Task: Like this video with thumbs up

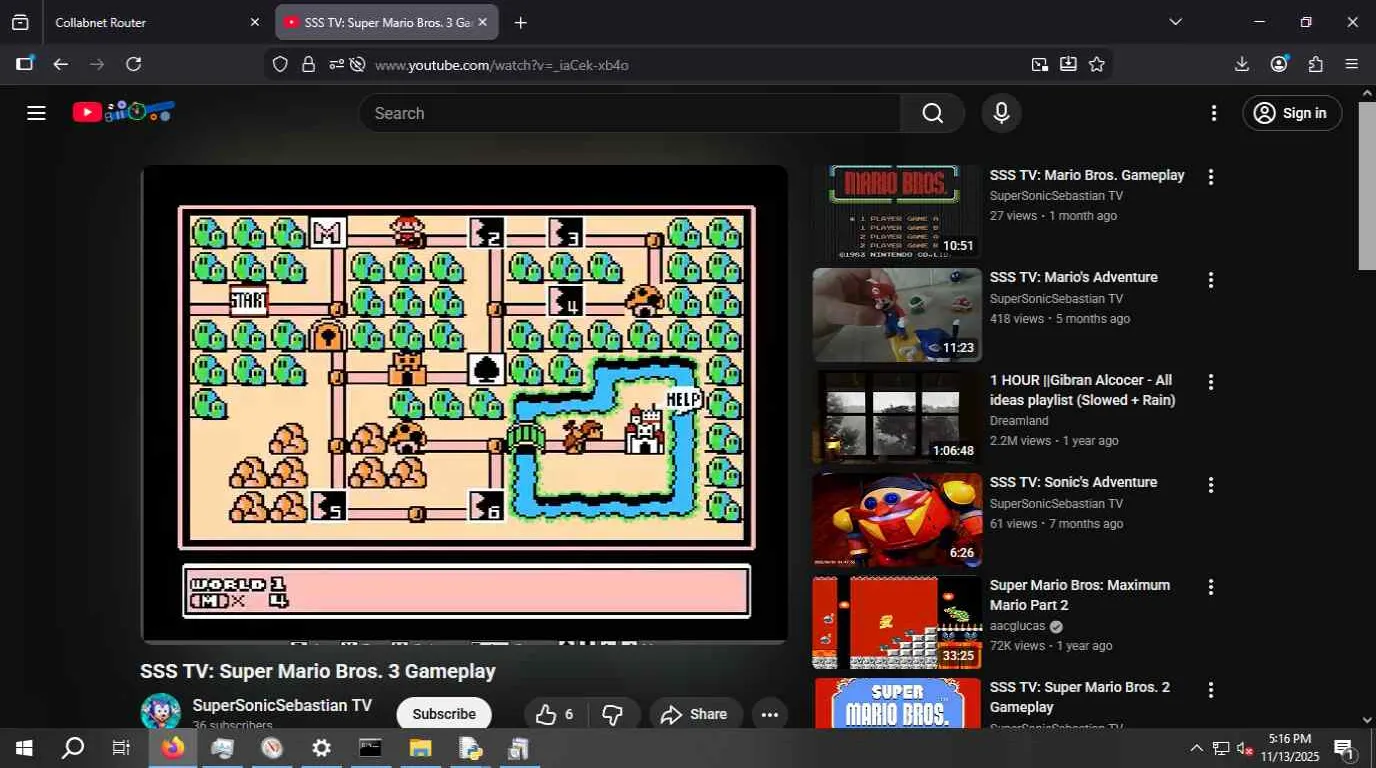Action: 554,714
